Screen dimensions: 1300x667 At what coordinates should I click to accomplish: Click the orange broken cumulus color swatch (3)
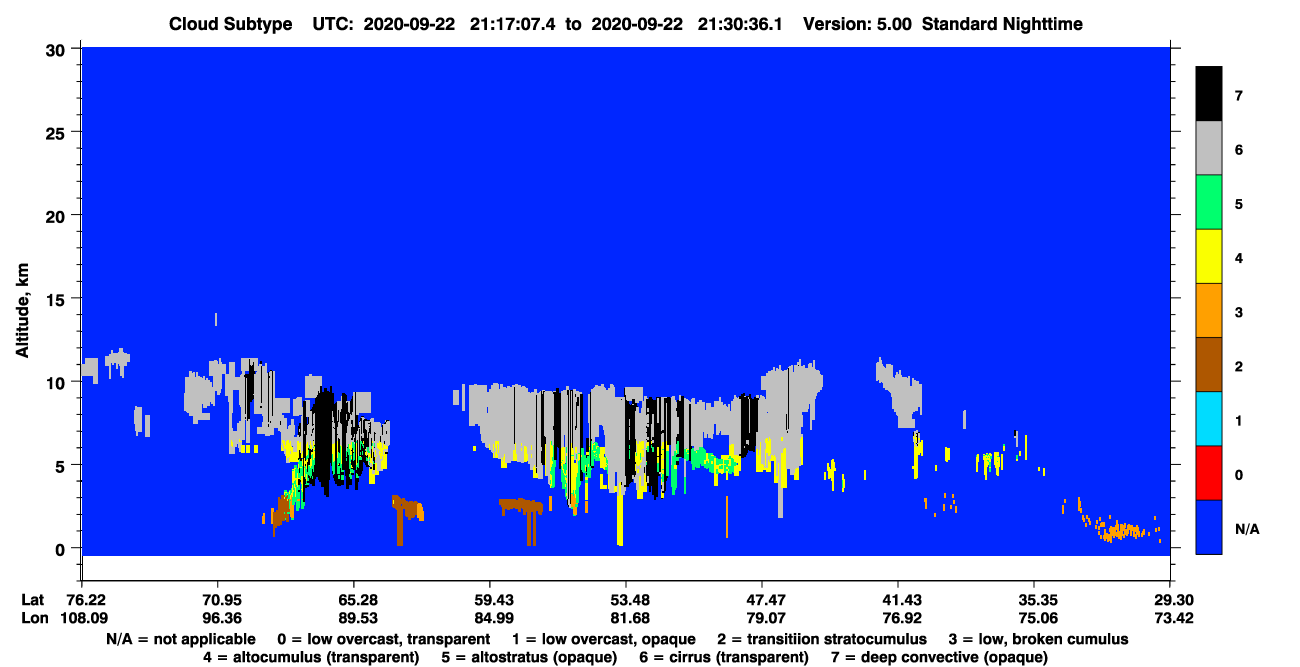1209,310
